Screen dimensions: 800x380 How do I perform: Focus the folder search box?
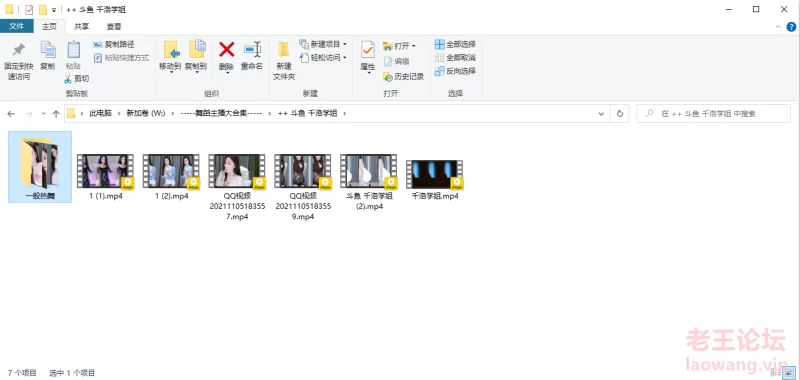(713, 114)
